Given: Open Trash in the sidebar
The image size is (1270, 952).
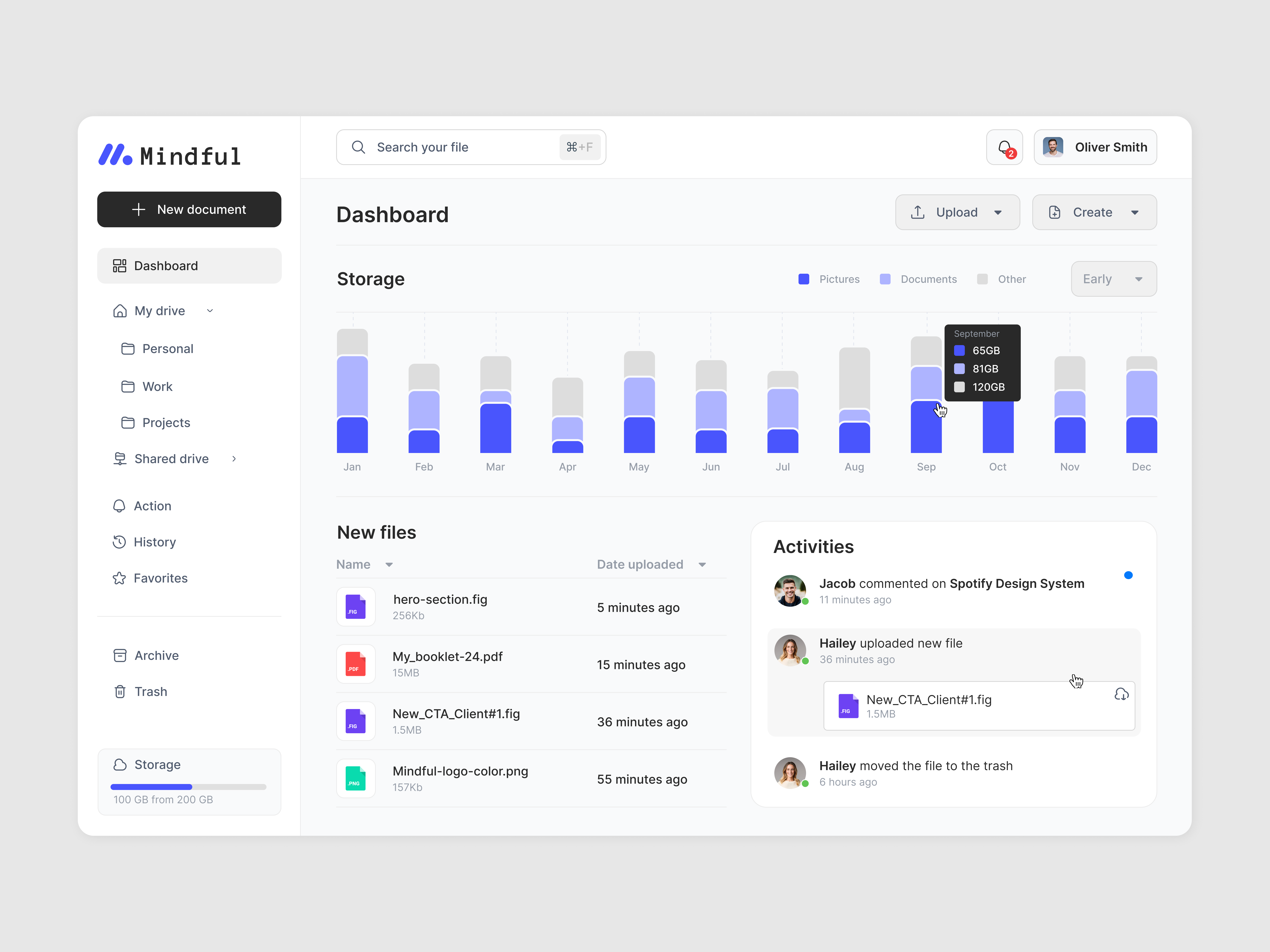Looking at the screenshot, I should 141,691.
